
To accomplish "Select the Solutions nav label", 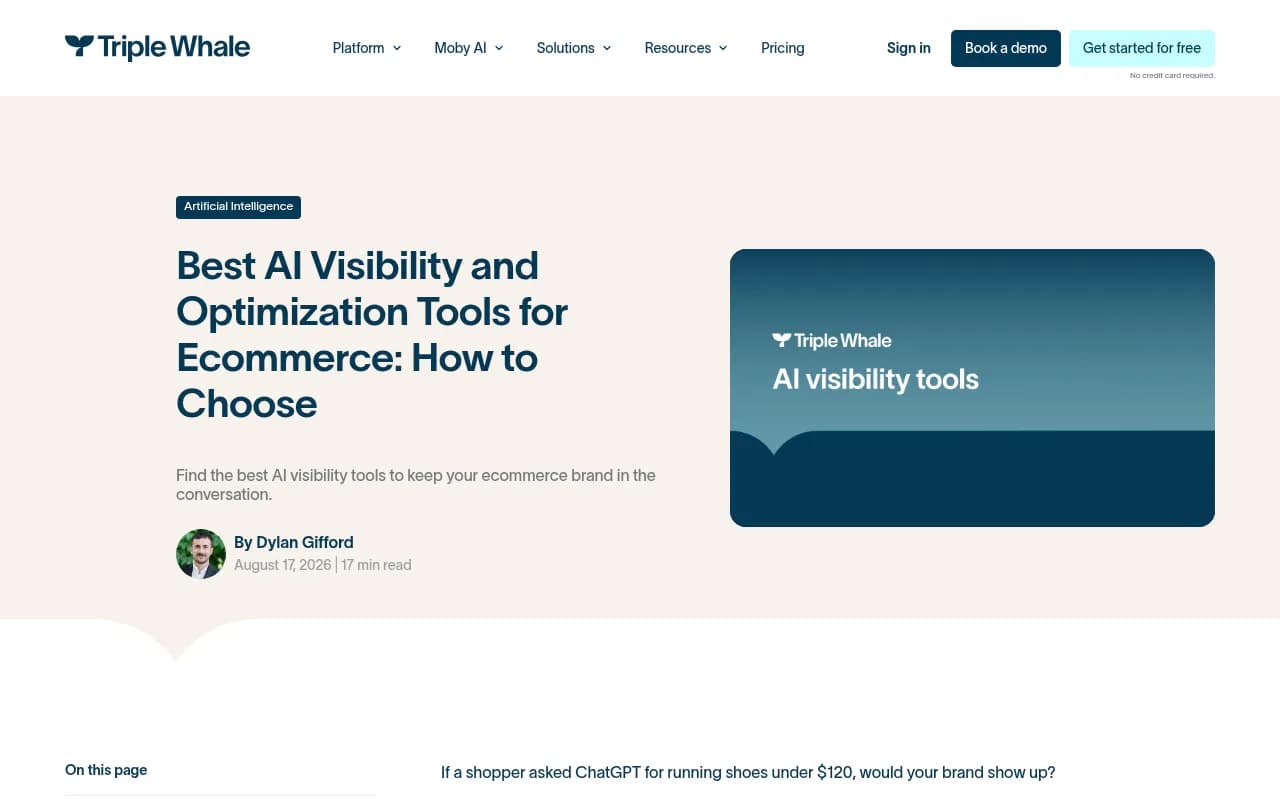I will 565,48.
